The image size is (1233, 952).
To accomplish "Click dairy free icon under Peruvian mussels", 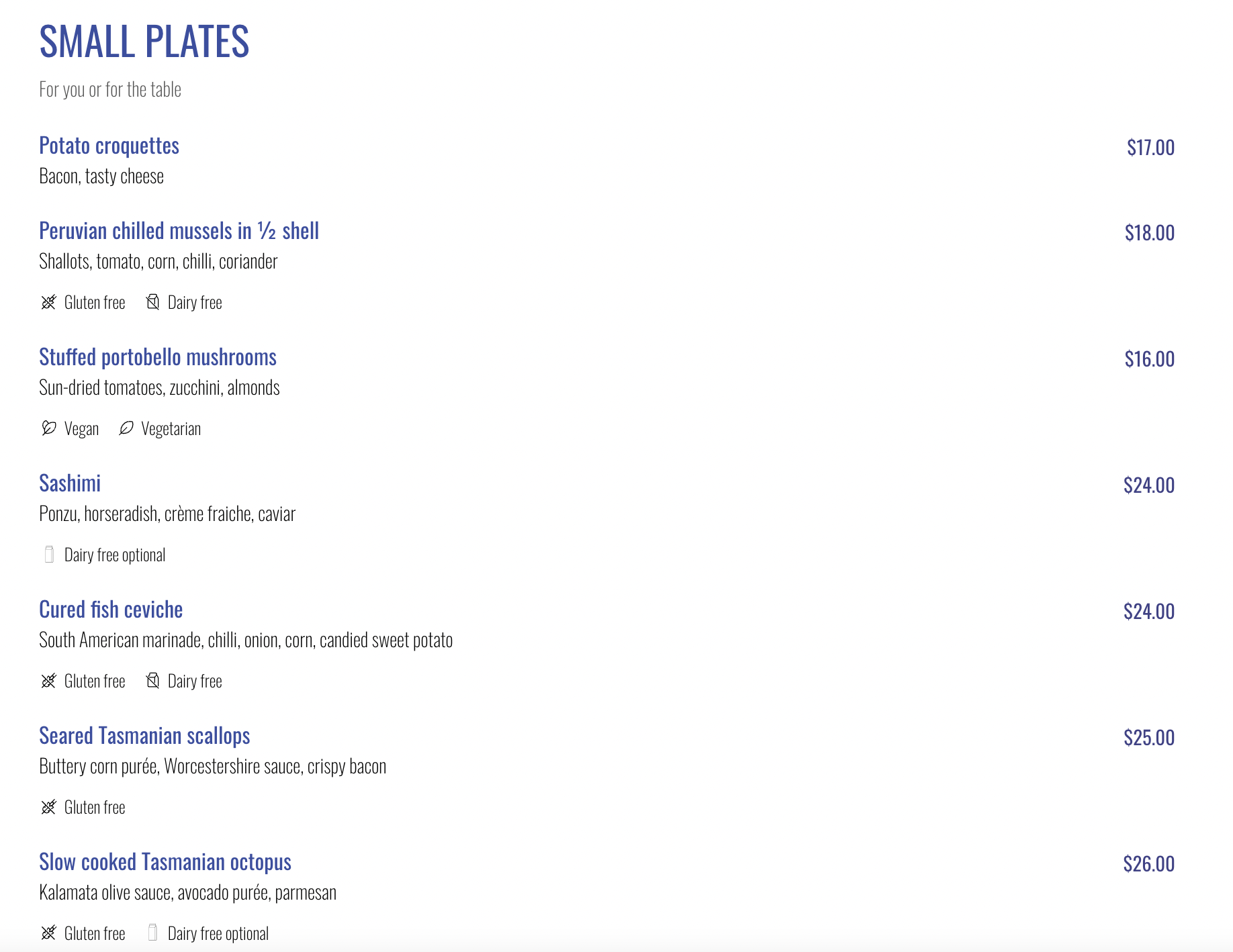I will [x=153, y=302].
